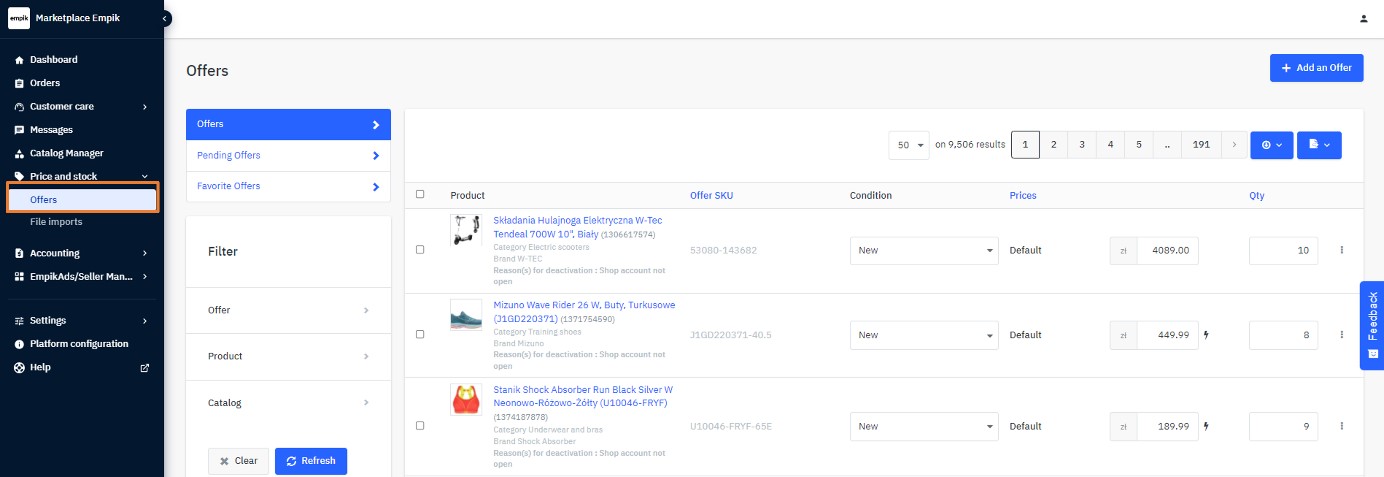1384x477 pixels.
Task: Check the Shock Absorber bra offer checkbox
Action: (x=420, y=426)
